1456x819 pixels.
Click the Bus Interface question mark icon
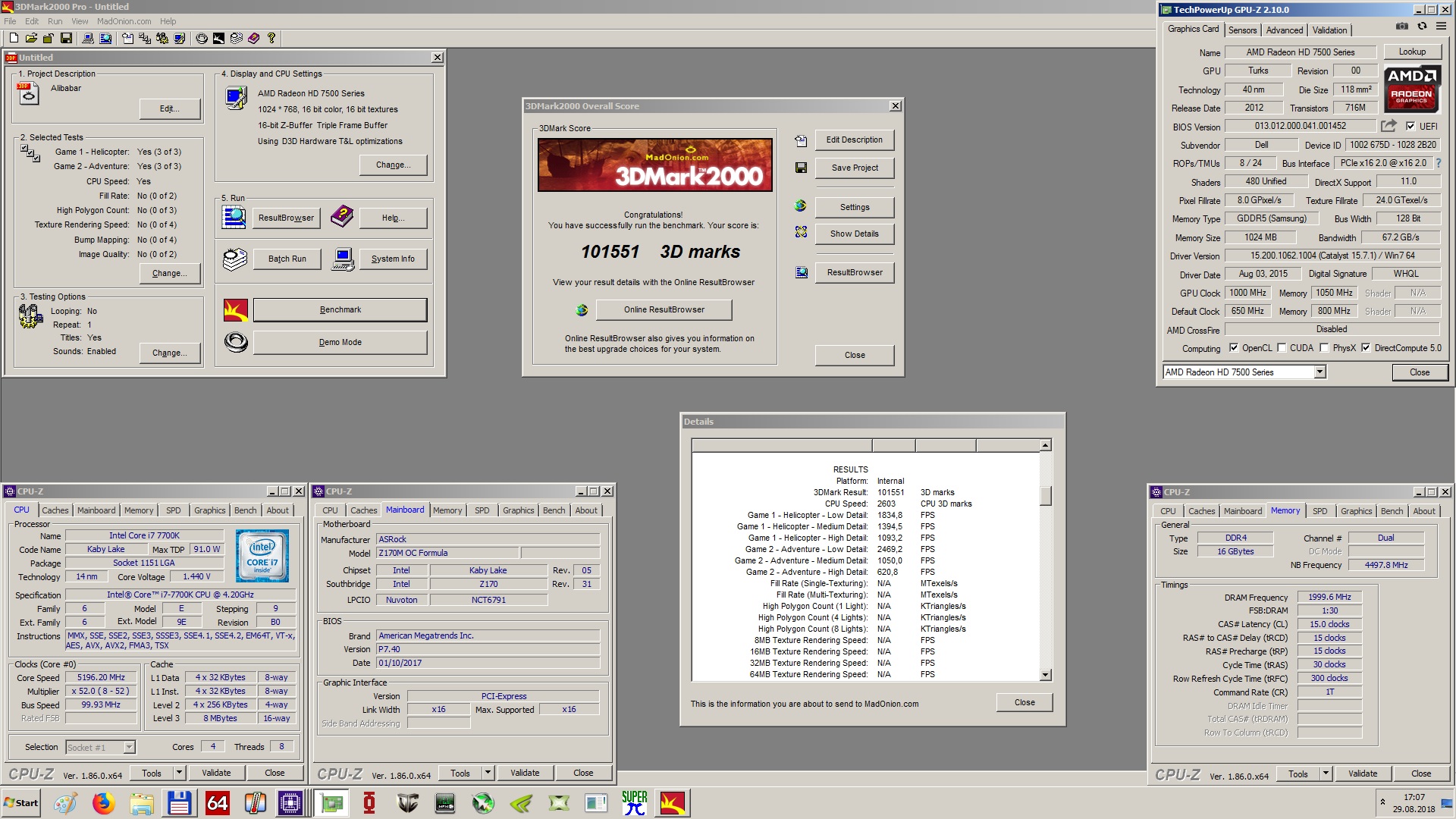click(x=1439, y=163)
